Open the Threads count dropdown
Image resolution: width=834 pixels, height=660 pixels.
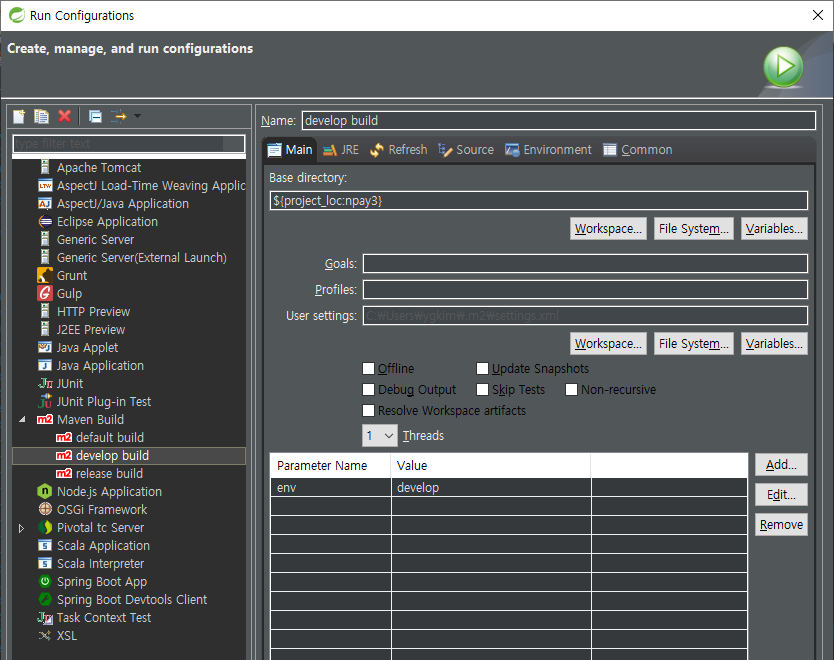click(x=380, y=436)
